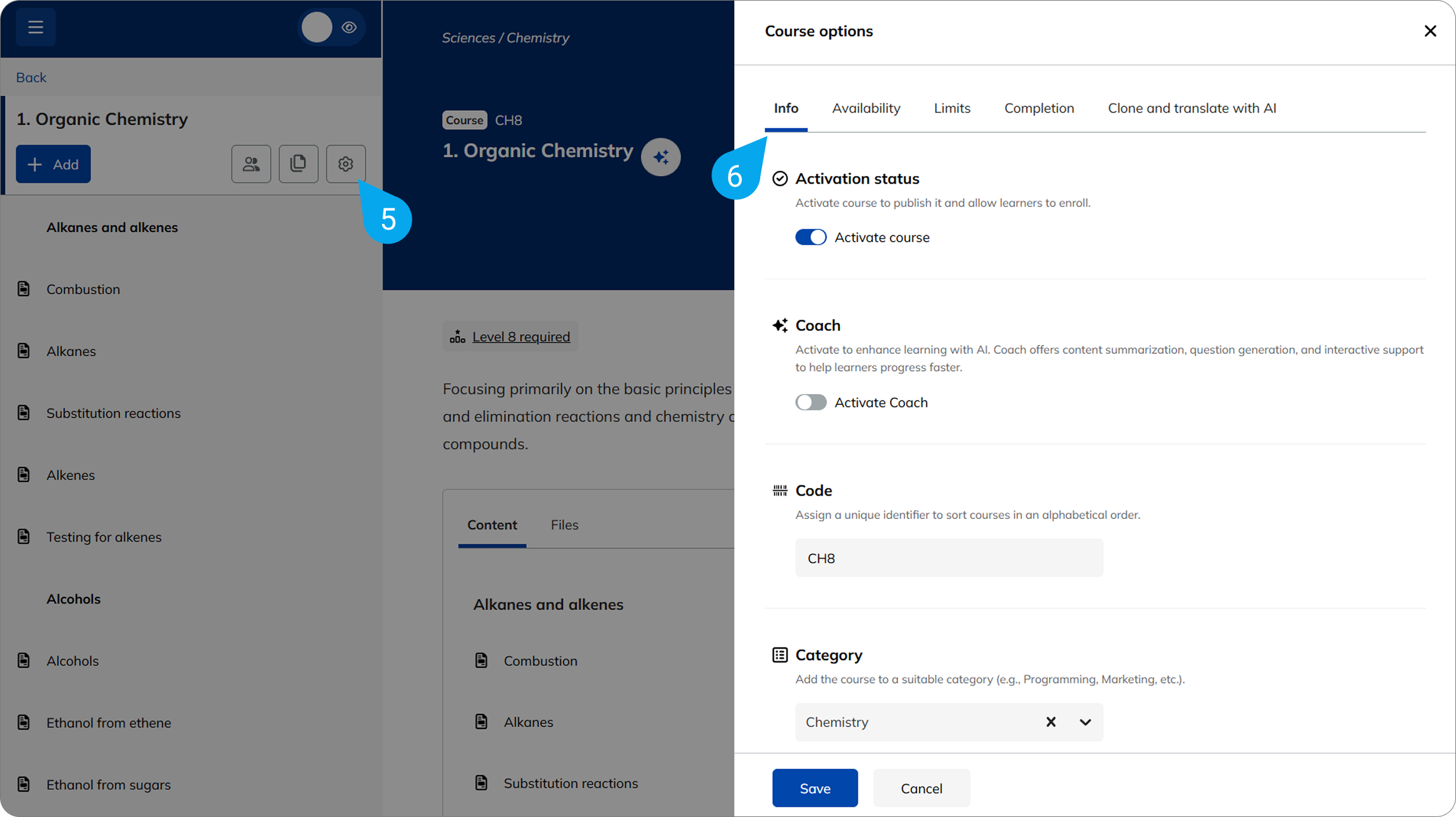
Task: Select the Alcohols section heading
Action: click(x=73, y=599)
